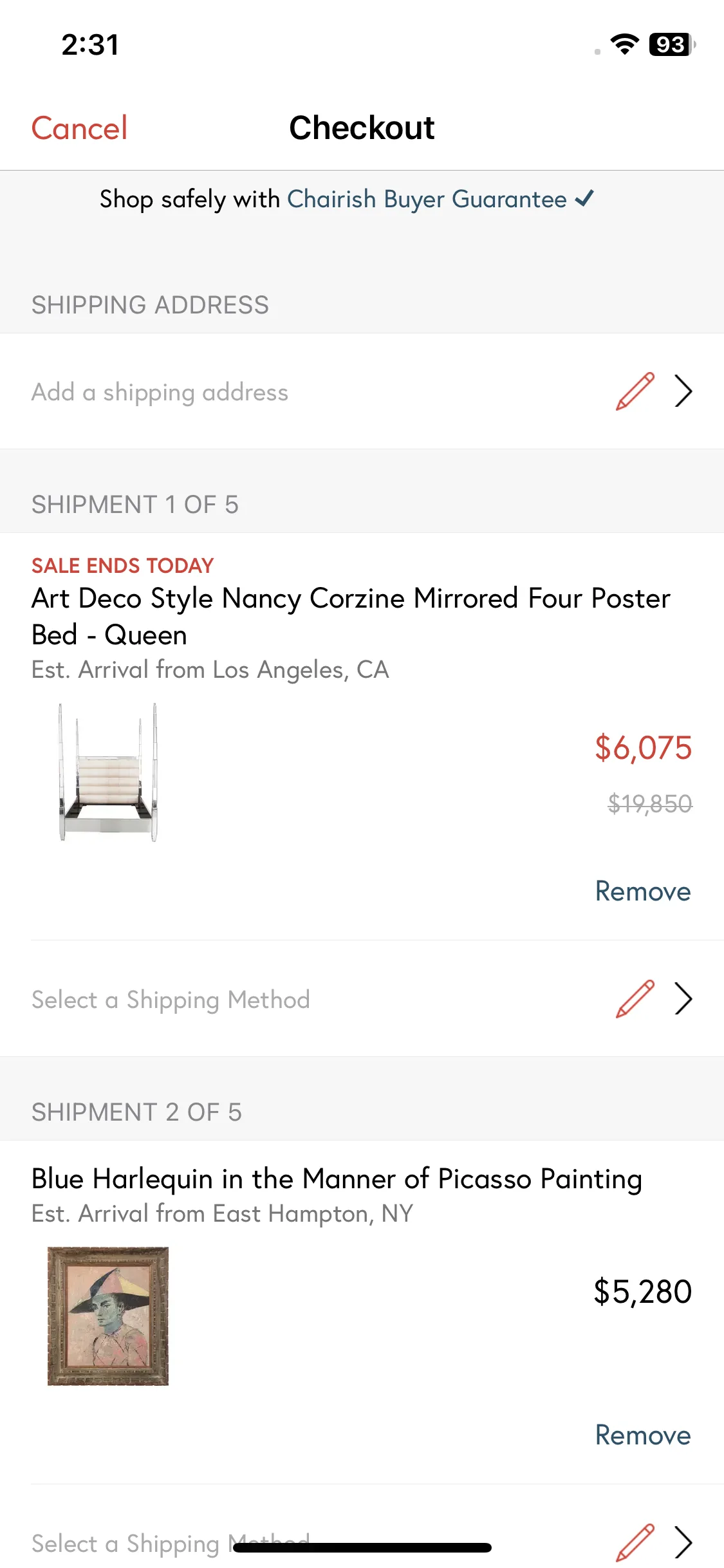
Task: Tap pencil icon for shipment 2 shipping method
Action: [635, 1542]
